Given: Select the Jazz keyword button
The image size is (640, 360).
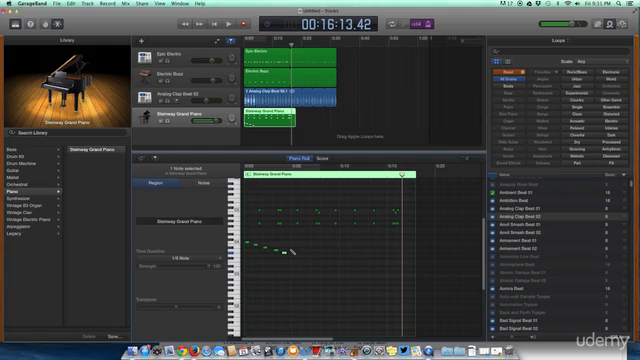Looking at the screenshot, I should [x=577, y=86].
